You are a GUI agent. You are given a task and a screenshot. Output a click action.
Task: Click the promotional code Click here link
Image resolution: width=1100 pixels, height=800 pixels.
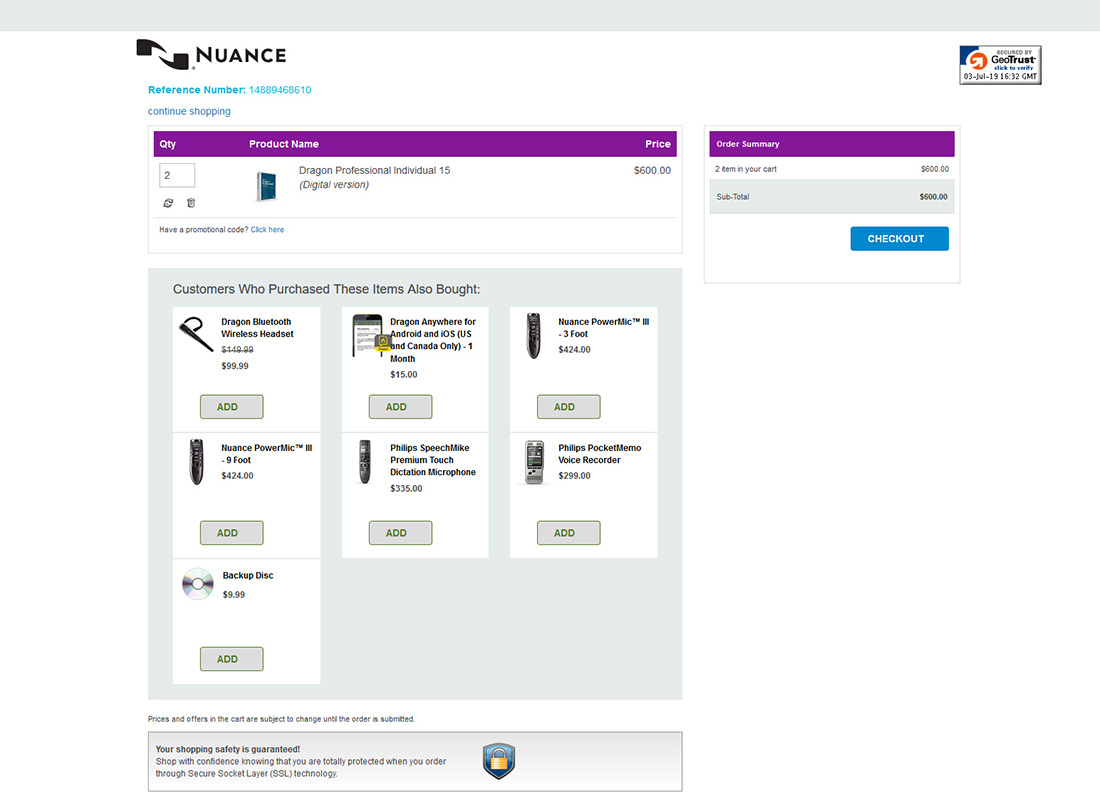click(x=267, y=229)
